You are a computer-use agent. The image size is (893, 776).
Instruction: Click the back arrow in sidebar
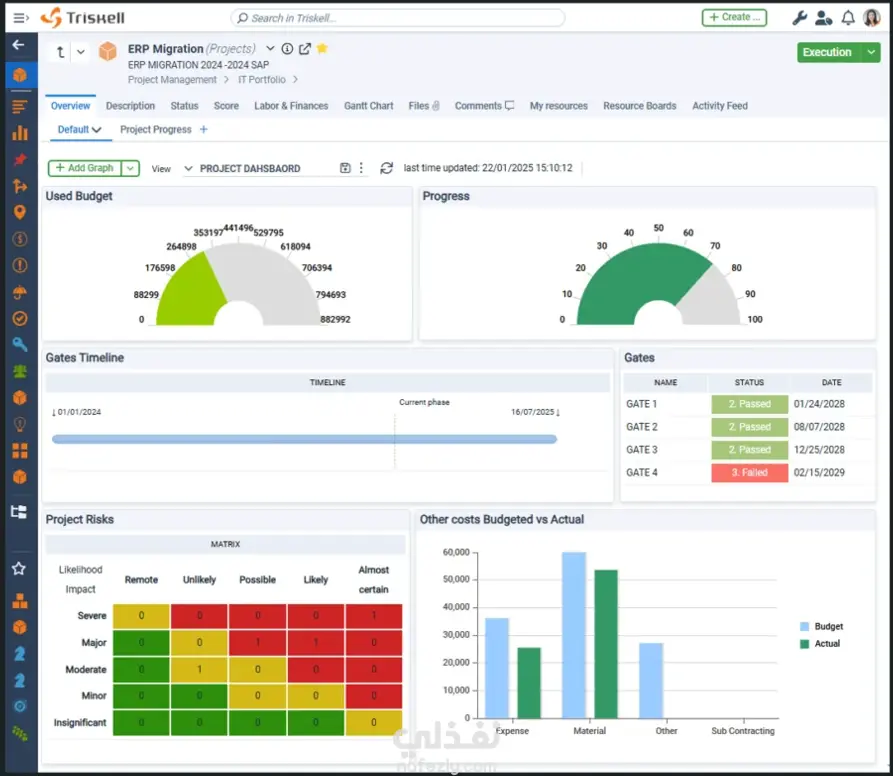click(x=18, y=44)
